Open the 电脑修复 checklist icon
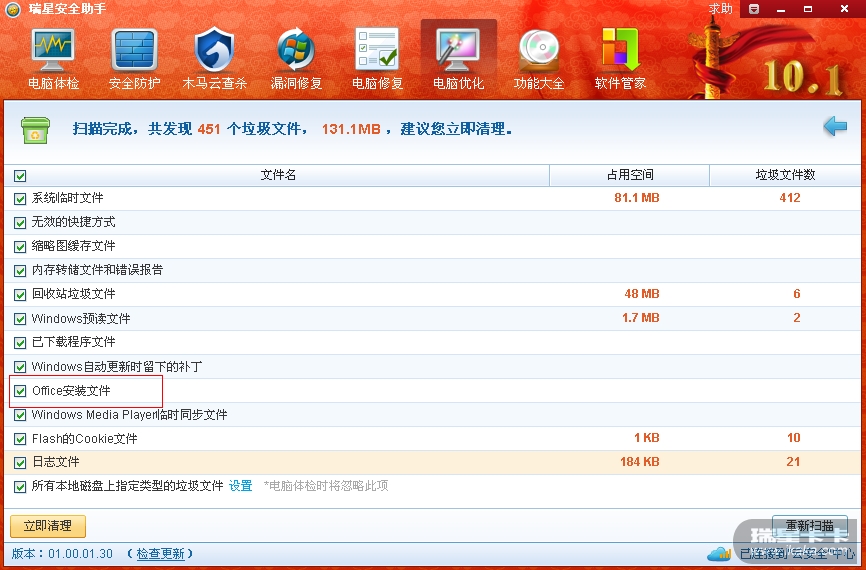This screenshot has width=866, height=570. click(377, 50)
